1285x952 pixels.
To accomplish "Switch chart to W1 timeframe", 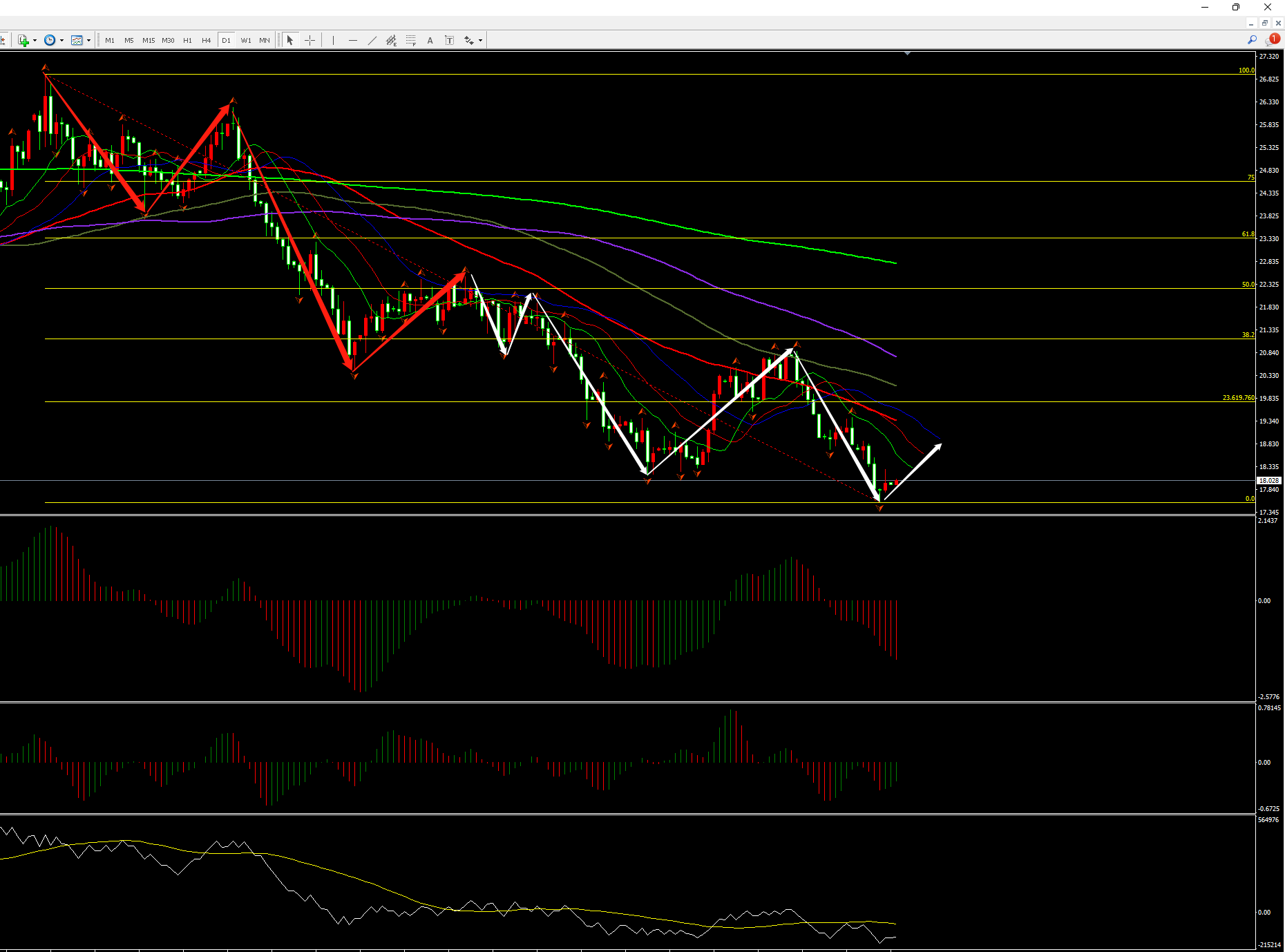I will coord(246,41).
